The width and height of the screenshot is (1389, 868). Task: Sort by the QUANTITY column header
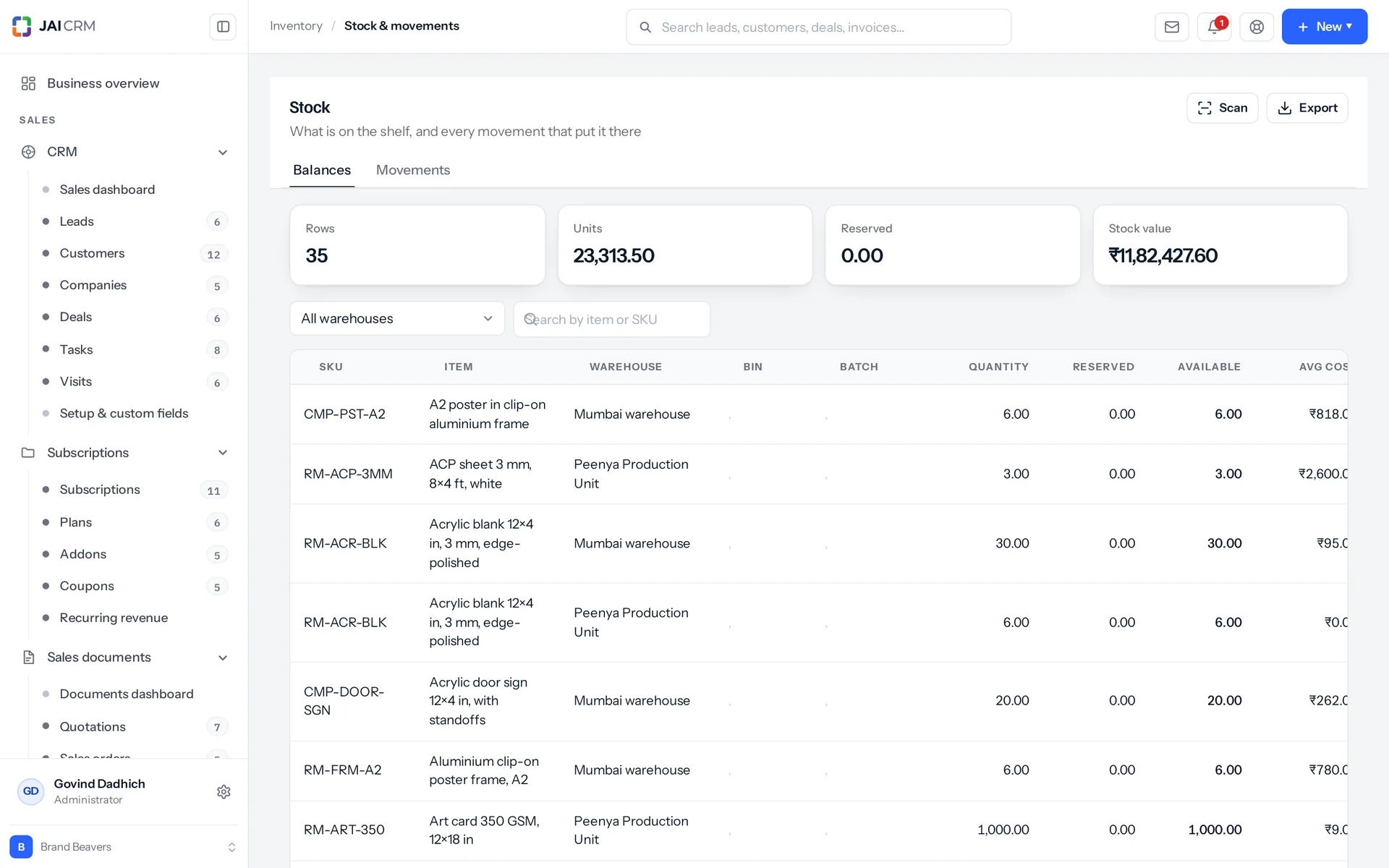pos(998,367)
